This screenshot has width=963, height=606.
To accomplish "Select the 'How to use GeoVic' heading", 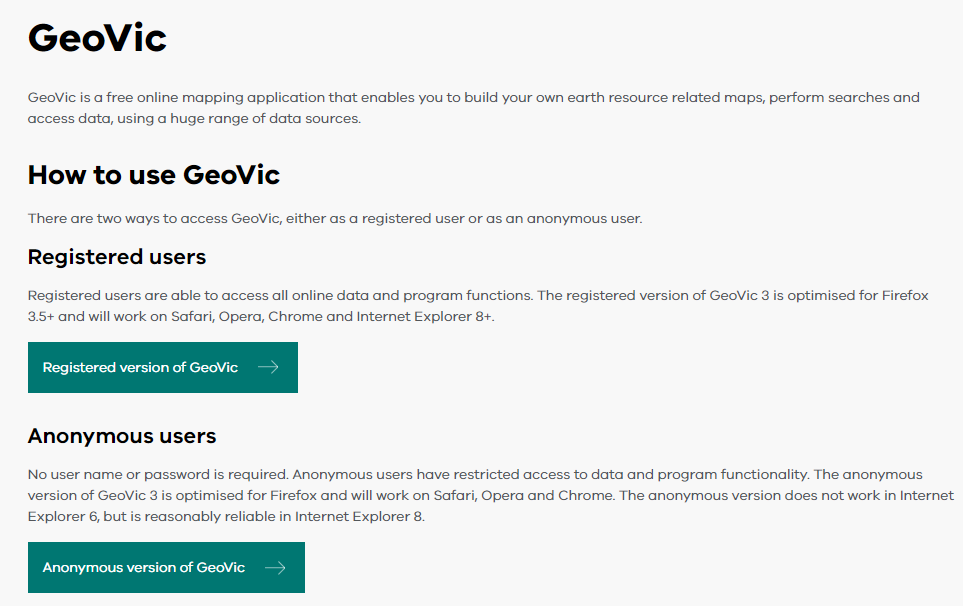I will [154, 175].
